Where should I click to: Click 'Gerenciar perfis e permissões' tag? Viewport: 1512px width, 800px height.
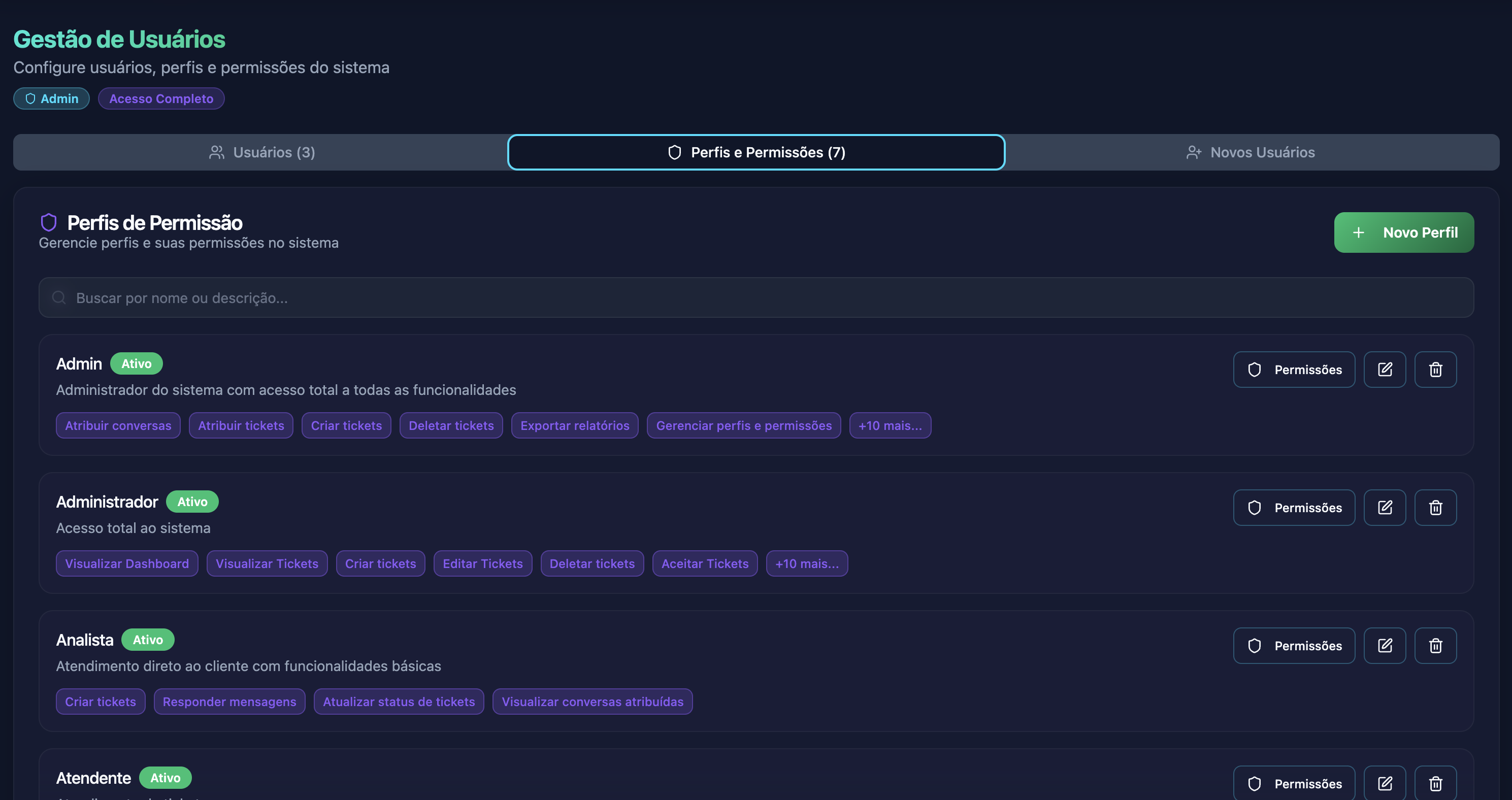[x=743, y=425]
